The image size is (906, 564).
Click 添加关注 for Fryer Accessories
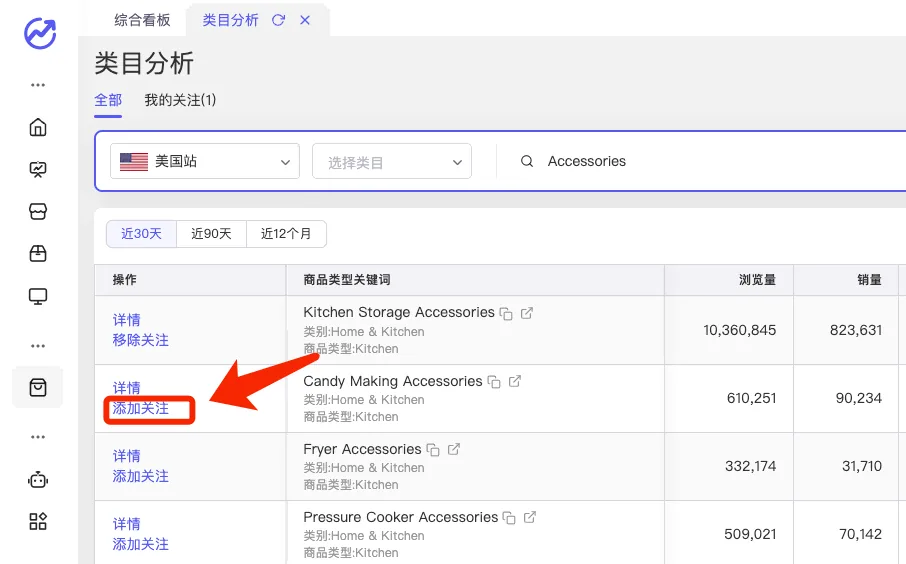coord(140,476)
